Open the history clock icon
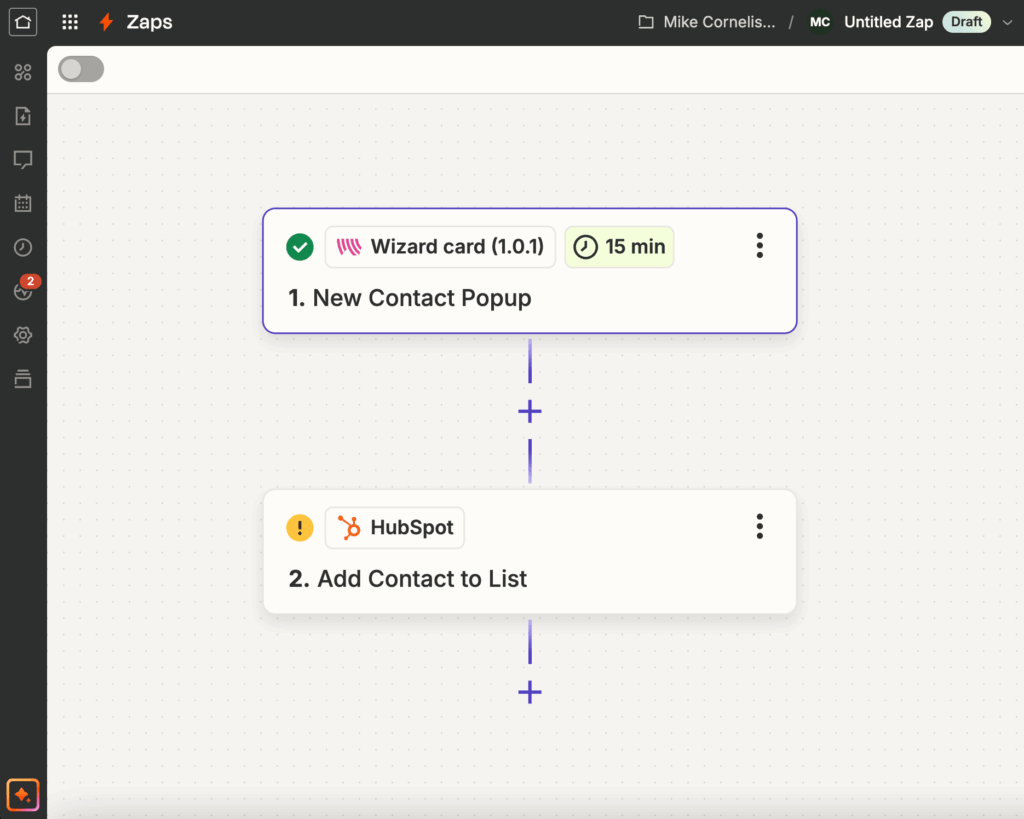The width and height of the screenshot is (1024, 819). (22, 247)
